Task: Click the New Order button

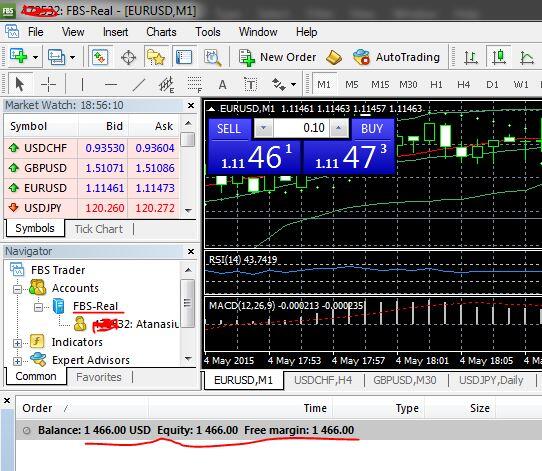Action: [278, 57]
